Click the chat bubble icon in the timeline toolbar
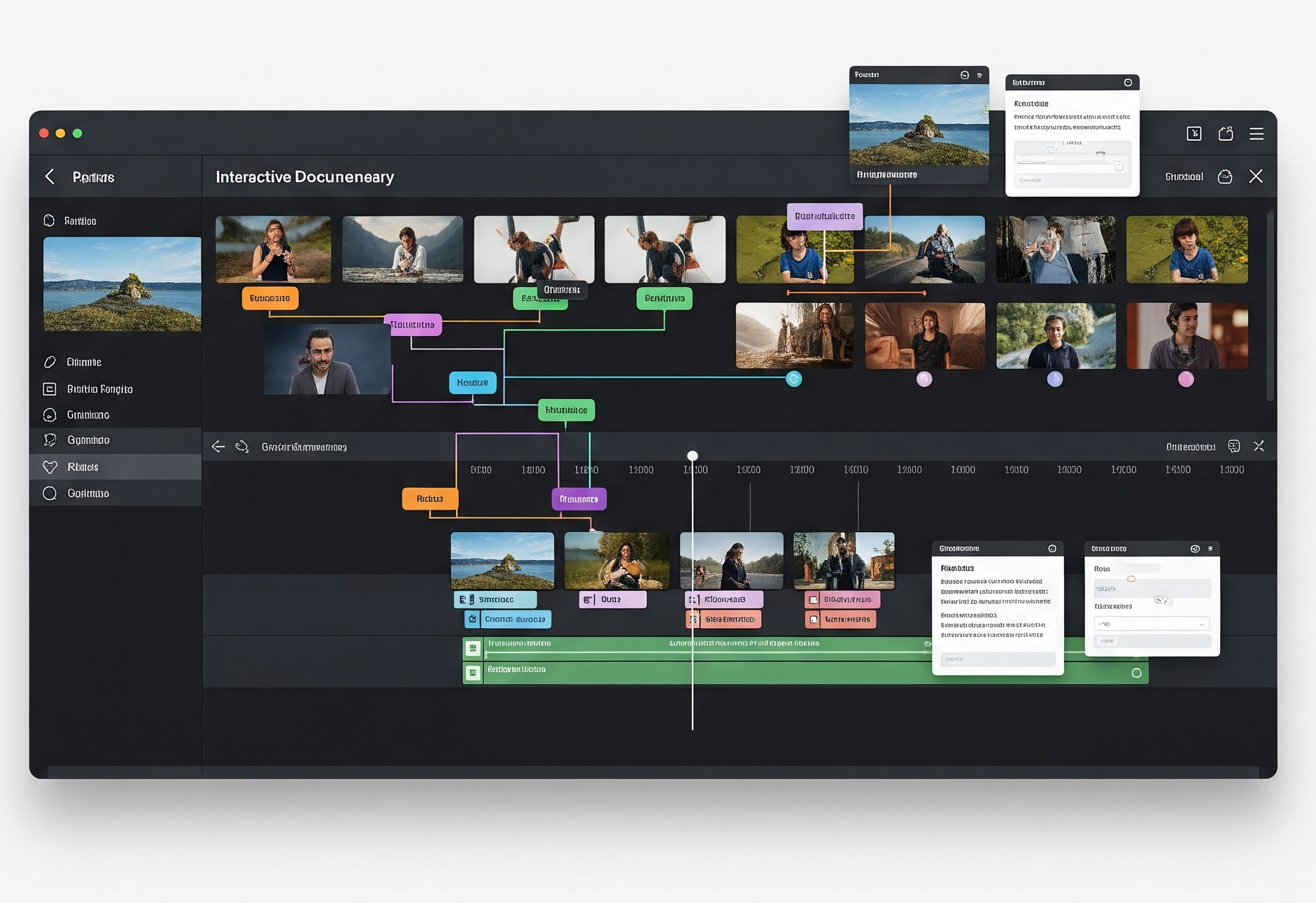This screenshot has width=1316, height=903. (1234, 447)
